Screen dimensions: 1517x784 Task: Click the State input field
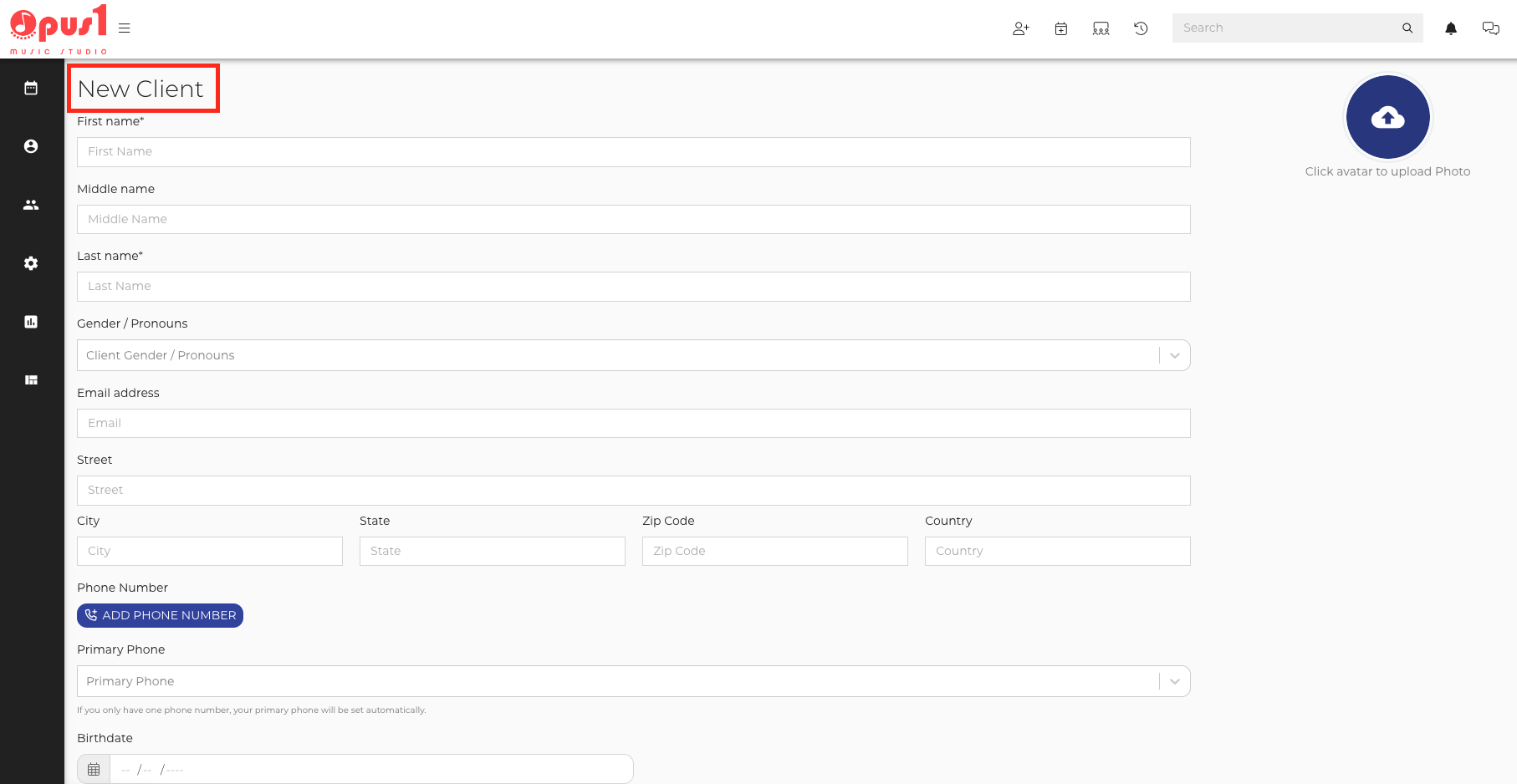point(493,551)
